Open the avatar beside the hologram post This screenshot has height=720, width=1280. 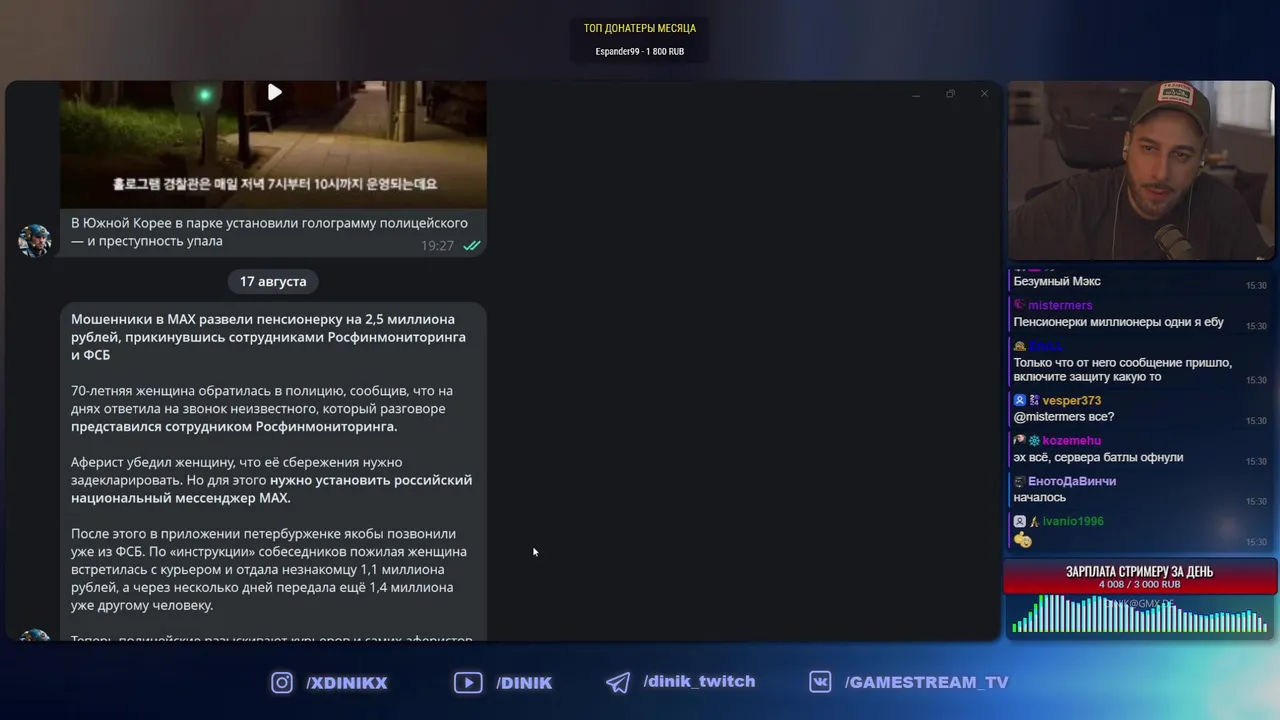tap(34, 240)
